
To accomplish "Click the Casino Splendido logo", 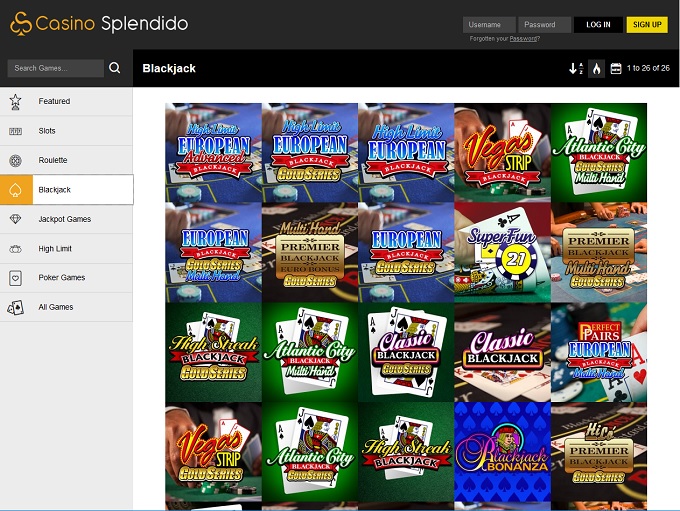I will click(98, 23).
